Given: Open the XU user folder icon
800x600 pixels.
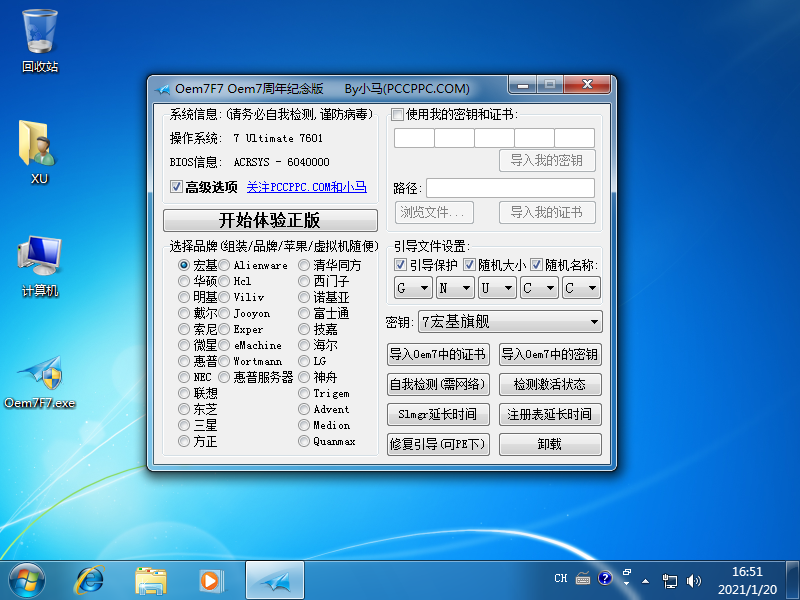Looking at the screenshot, I should 39,146.
